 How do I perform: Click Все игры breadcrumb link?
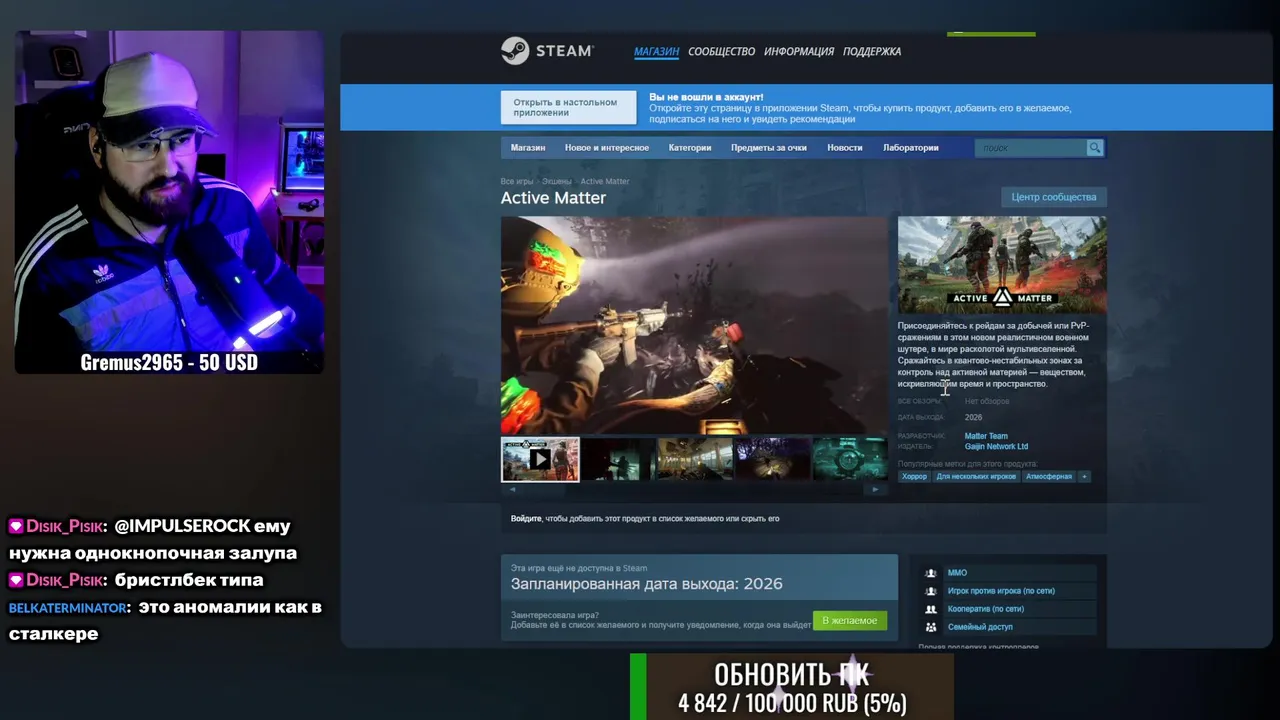(517, 182)
